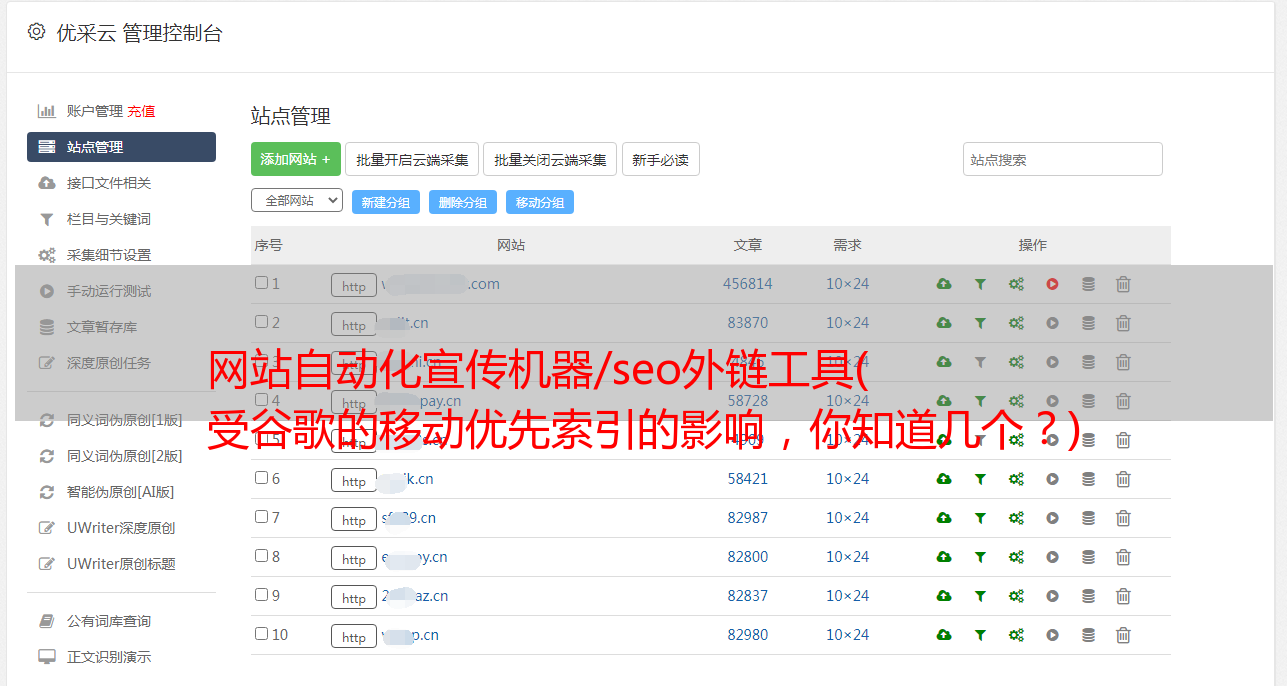Viewport: 1287px width, 686px height.
Task: Click the filter icon for site with 456814 articles
Action: [980, 284]
